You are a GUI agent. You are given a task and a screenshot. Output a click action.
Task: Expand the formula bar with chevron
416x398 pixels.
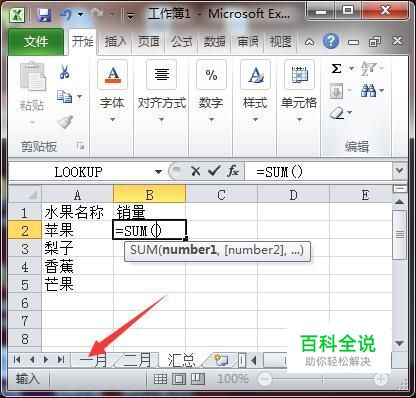click(399, 171)
